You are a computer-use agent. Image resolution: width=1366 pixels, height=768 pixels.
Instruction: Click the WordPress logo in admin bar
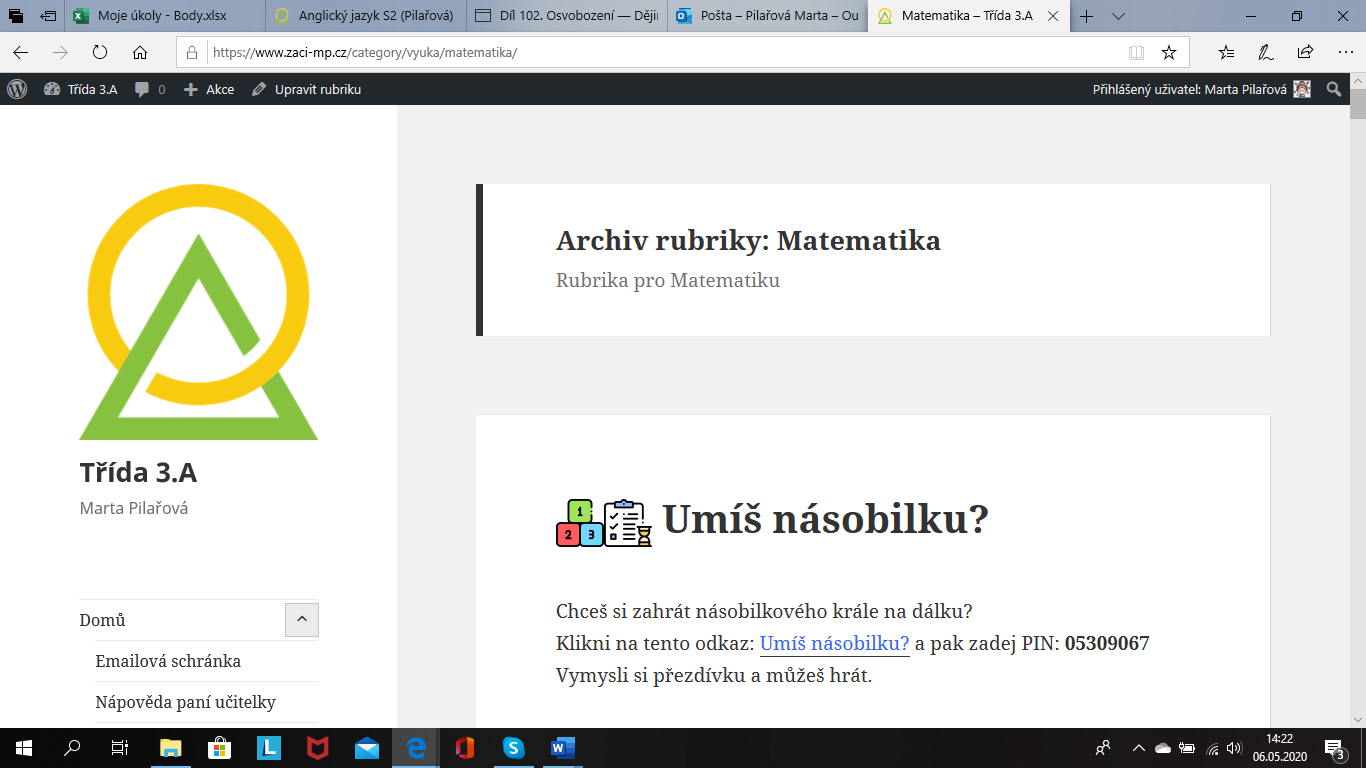pos(17,89)
